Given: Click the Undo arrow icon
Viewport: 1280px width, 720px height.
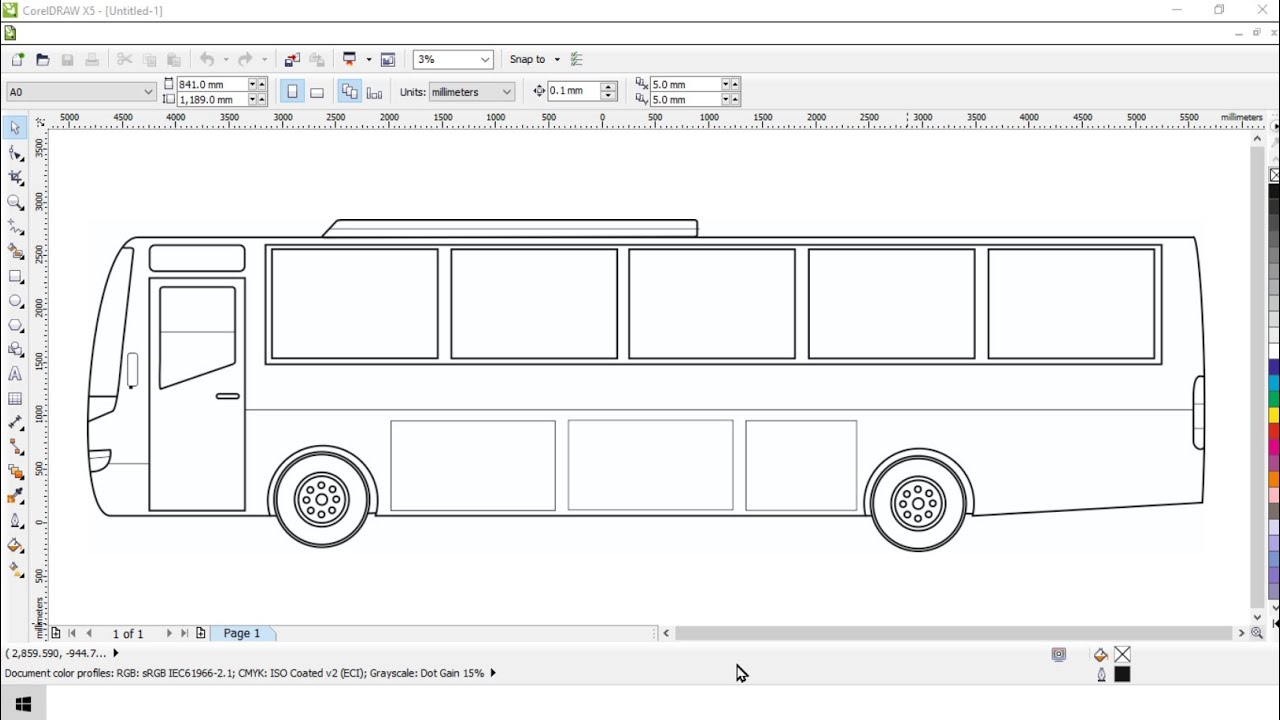Looking at the screenshot, I should click(x=207, y=60).
